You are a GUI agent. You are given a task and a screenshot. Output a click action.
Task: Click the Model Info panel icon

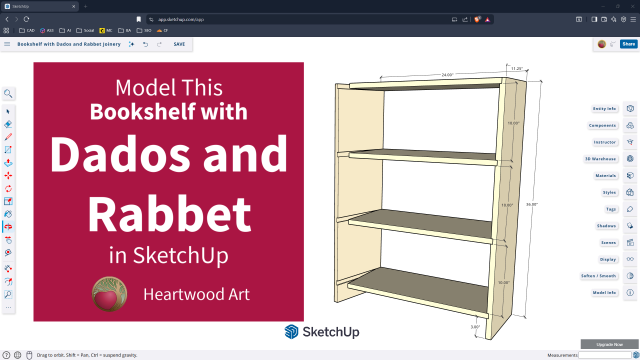click(x=630, y=293)
